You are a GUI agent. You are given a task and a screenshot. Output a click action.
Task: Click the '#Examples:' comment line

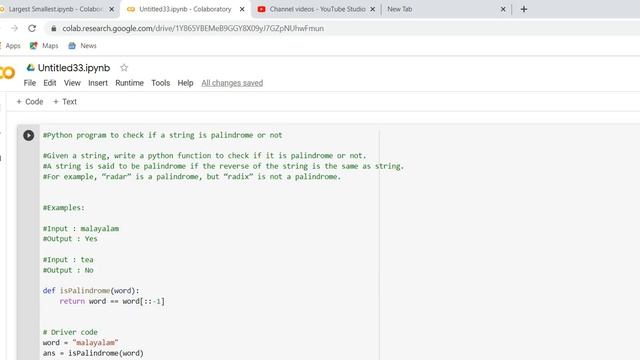[x=64, y=208]
